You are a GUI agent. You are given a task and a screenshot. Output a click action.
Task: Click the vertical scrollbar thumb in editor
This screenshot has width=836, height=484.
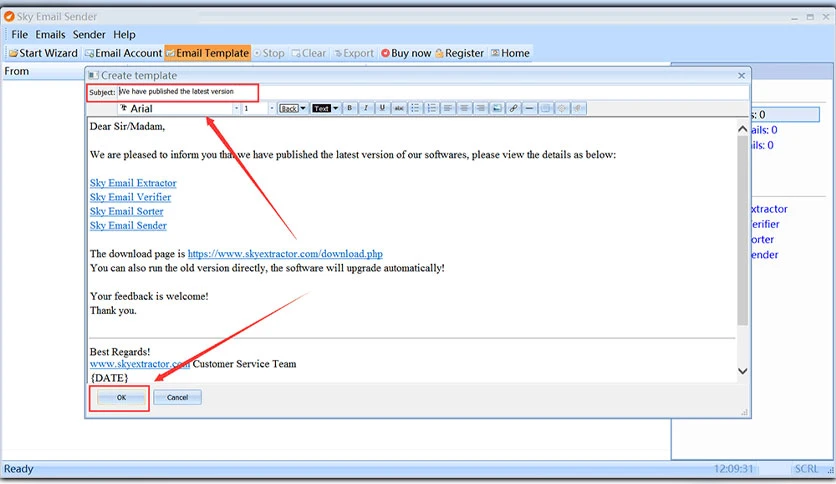(742, 230)
